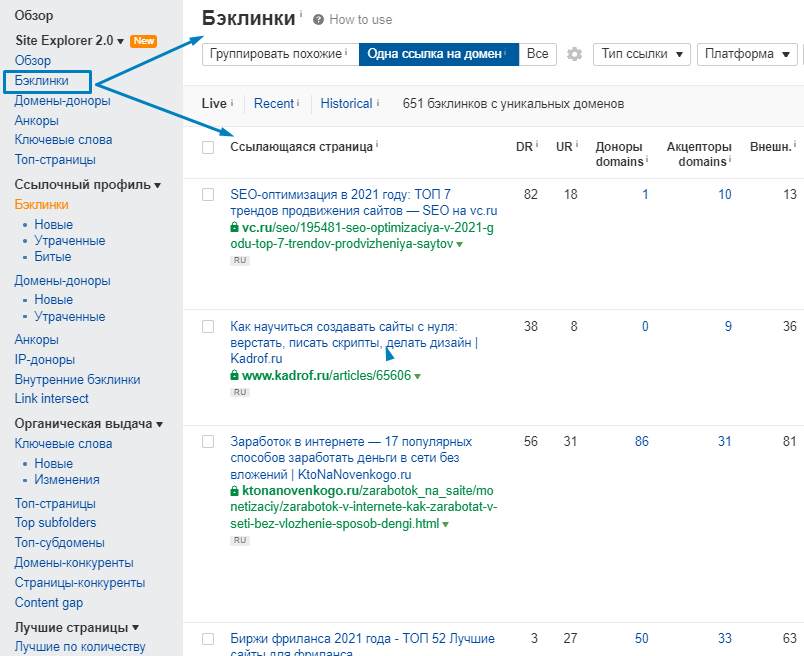Click Группировать похожие button
Viewport: 804px width, 656px height.
point(280,54)
